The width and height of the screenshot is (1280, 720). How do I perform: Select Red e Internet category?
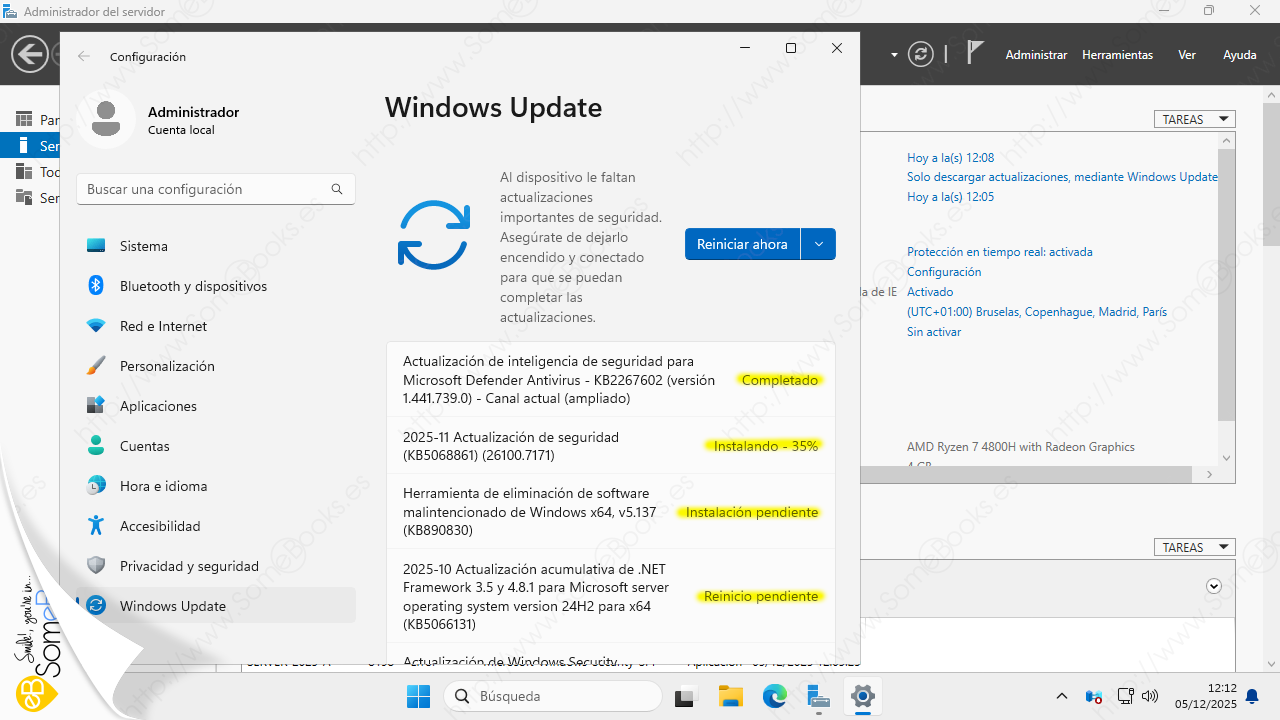pos(163,326)
